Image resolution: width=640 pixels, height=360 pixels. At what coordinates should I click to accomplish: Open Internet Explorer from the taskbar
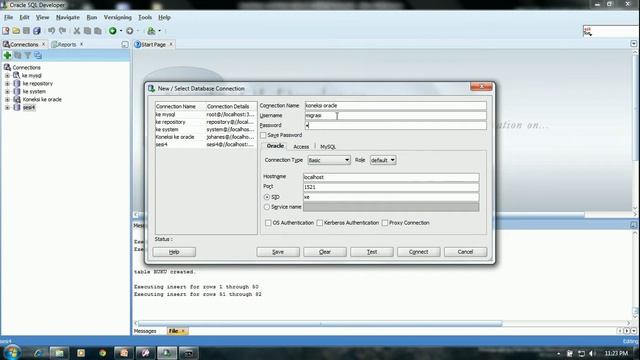click(x=38, y=353)
